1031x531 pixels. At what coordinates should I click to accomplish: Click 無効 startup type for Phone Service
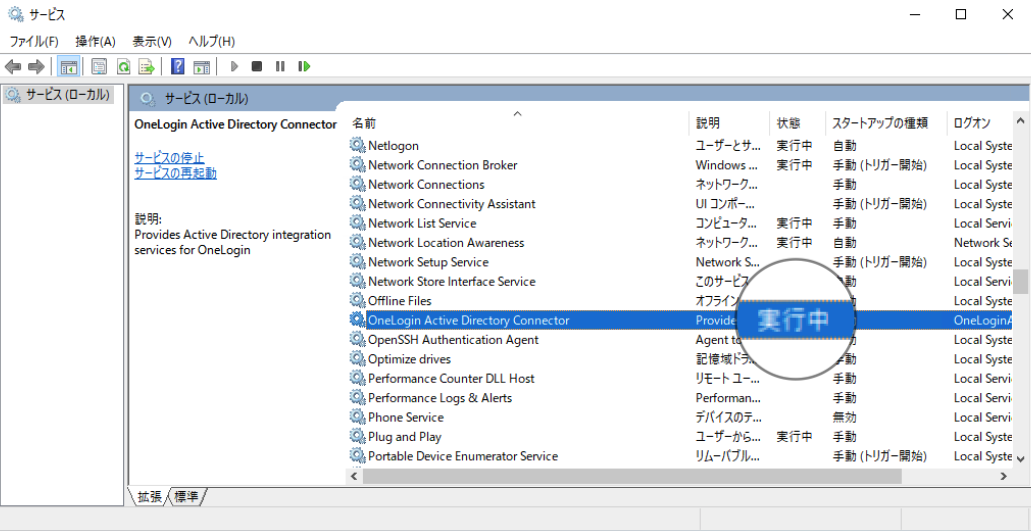coord(844,417)
